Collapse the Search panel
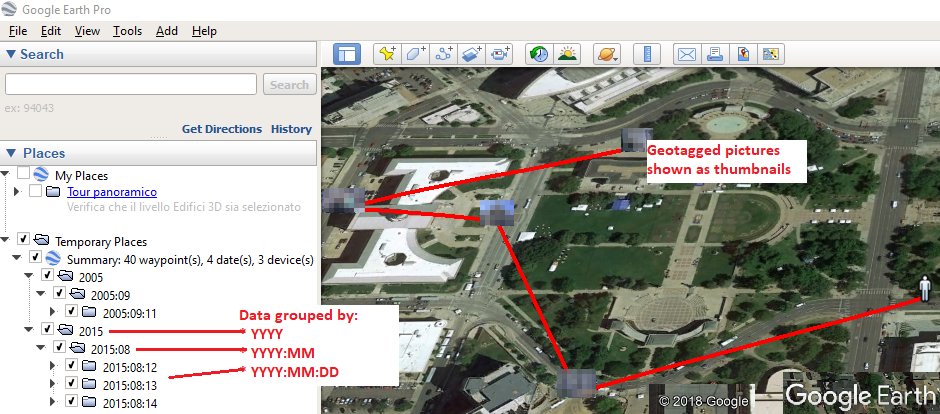Screen dimensions: 940x414 click(10, 54)
